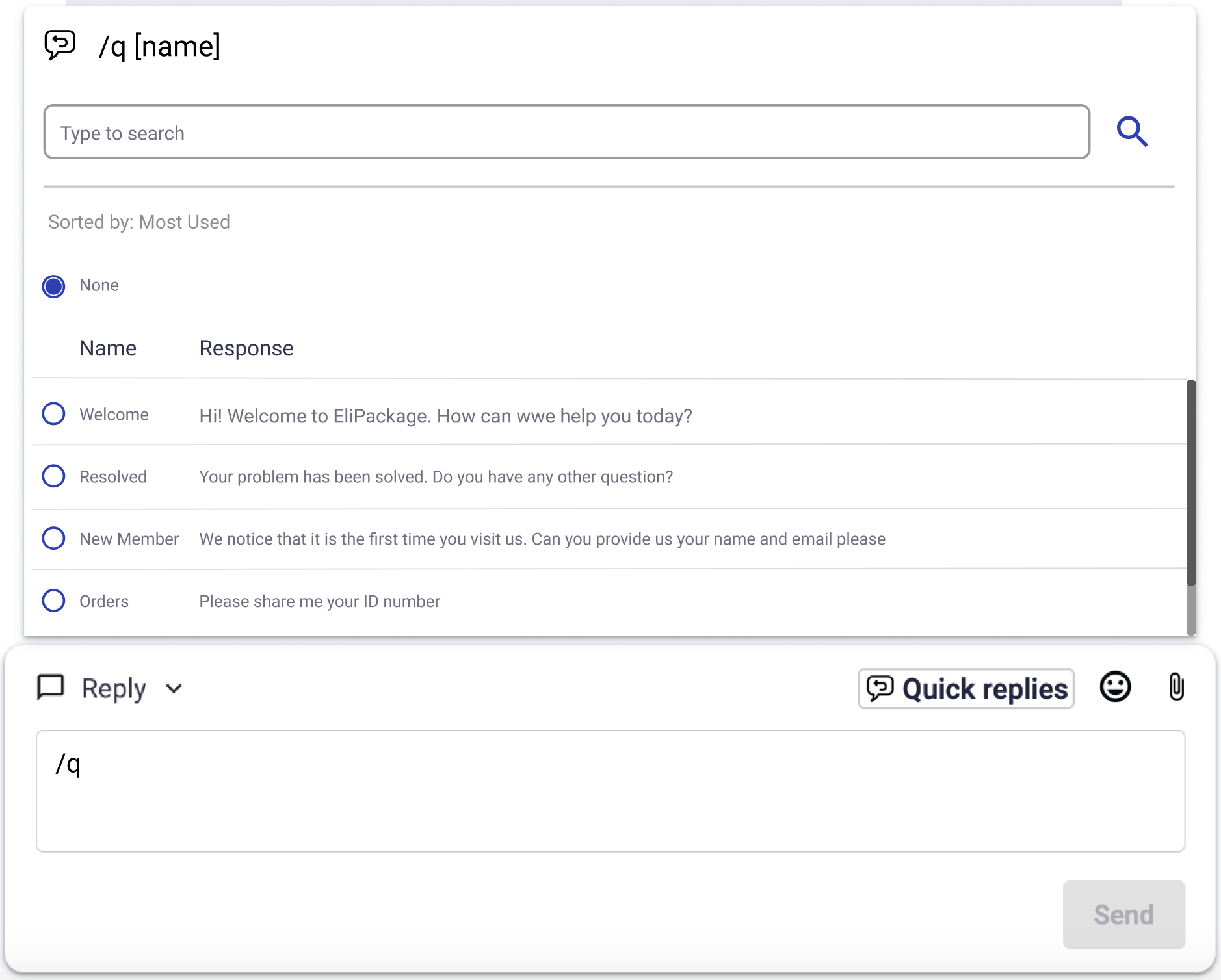Screen dimensions: 1221x980
Task: Click the magnifier search icon
Action: [x=1132, y=132]
